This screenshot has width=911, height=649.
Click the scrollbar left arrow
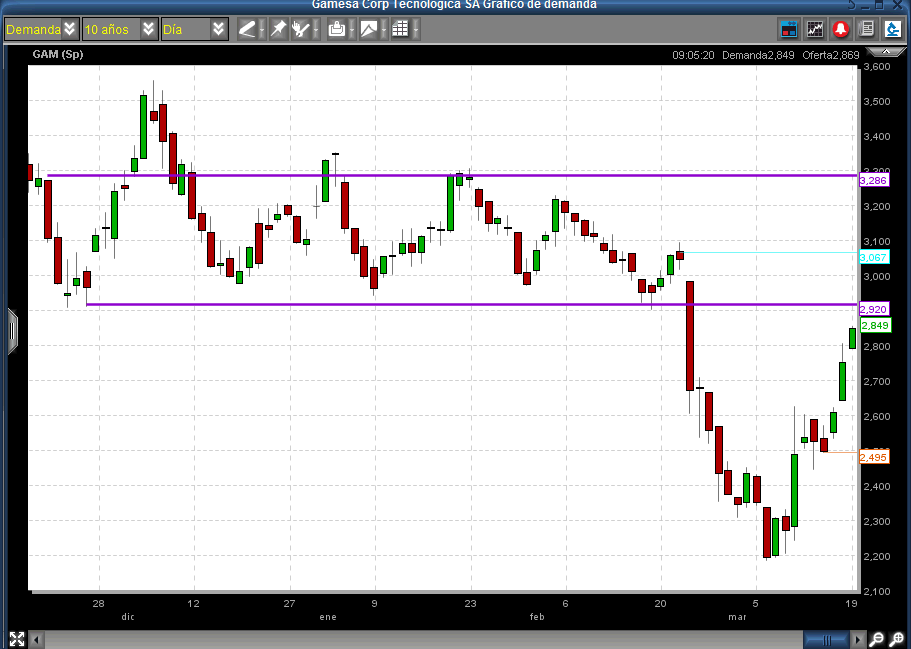click(x=37, y=640)
